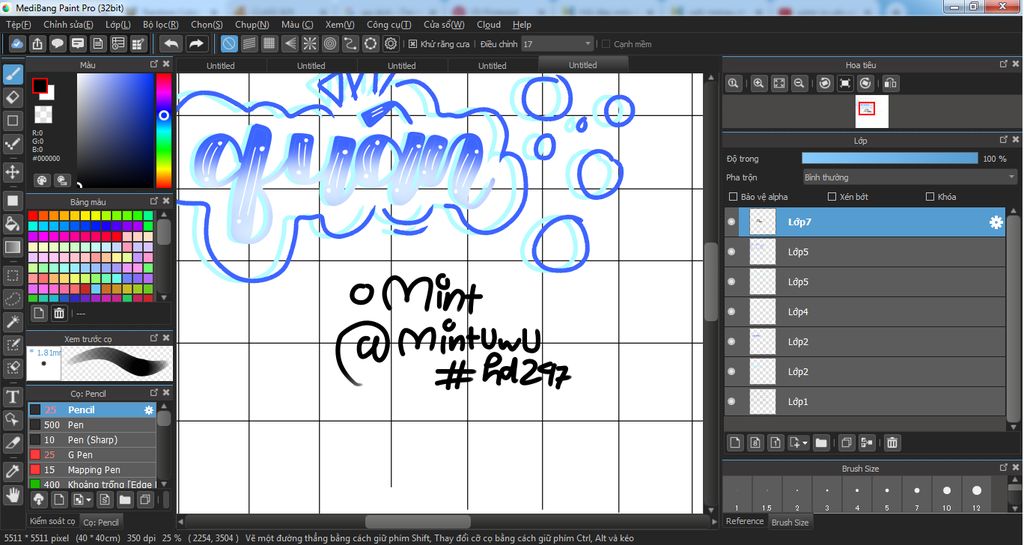The image size is (1024, 545).
Task: Open settings gear for layer Lớp7
Action: pyautogui.click(x=995, y=222)
